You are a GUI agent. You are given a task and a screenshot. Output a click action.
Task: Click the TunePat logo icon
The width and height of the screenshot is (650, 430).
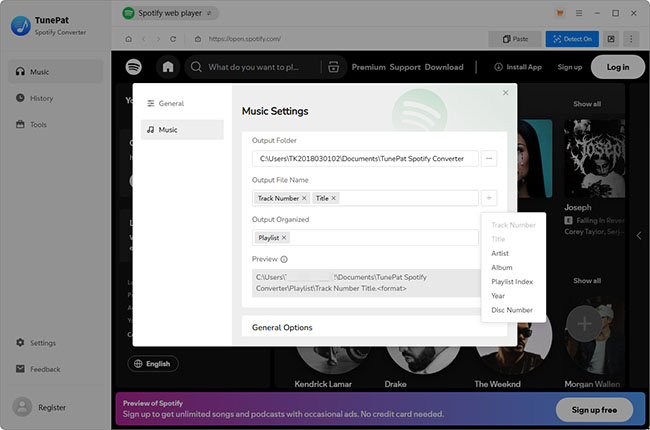pyautogui.click(x=20, y=26)
